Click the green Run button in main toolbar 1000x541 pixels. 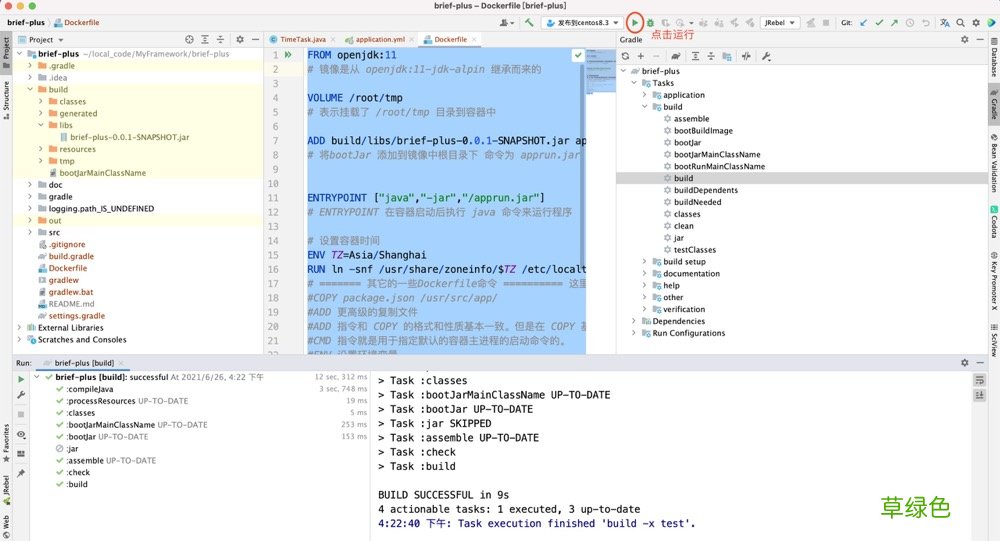(x=635, y=22)
